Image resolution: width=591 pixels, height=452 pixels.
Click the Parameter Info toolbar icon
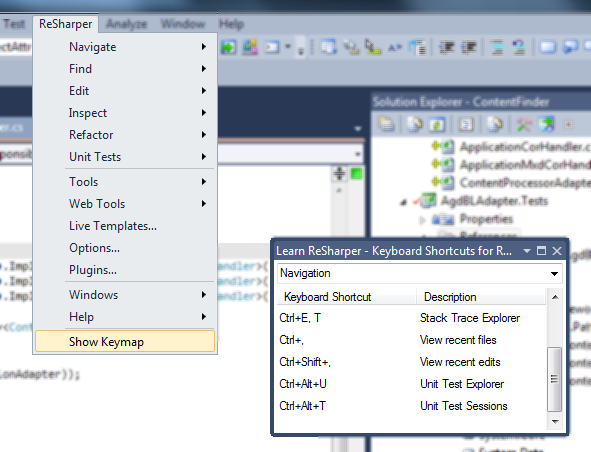coord(351,47)
